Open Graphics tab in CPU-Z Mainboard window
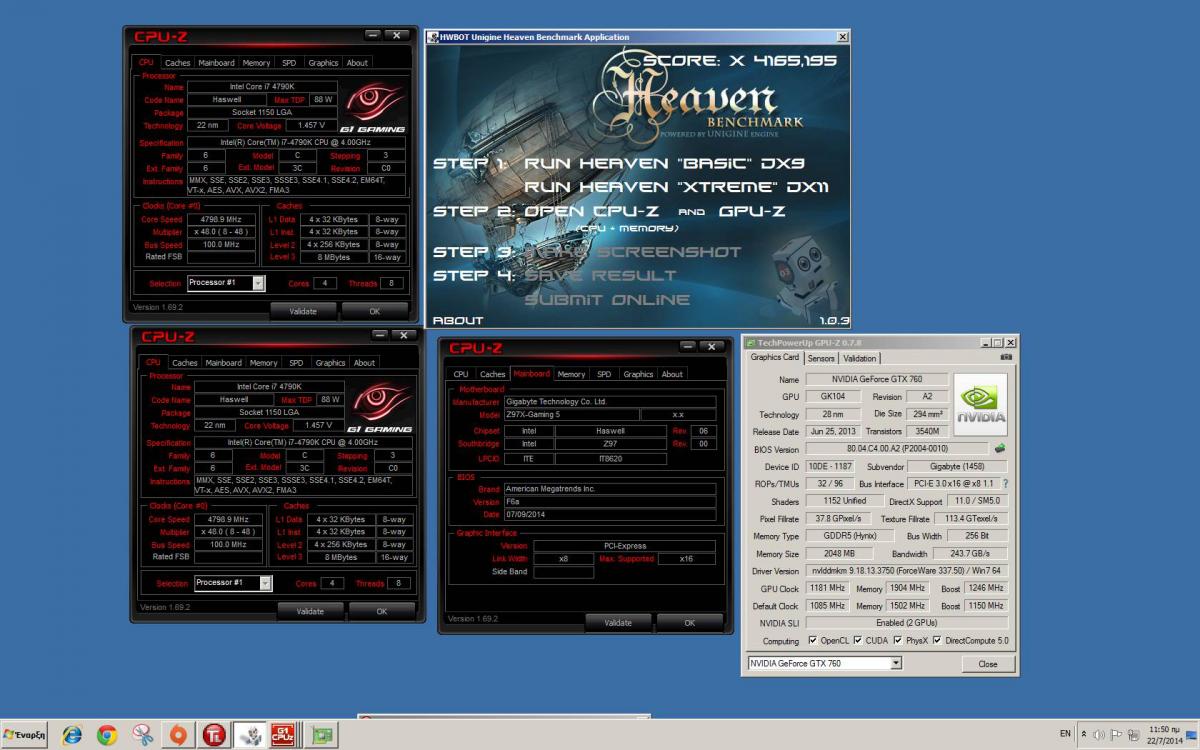This screenshot has height=750, width=1200. [638, 374]
